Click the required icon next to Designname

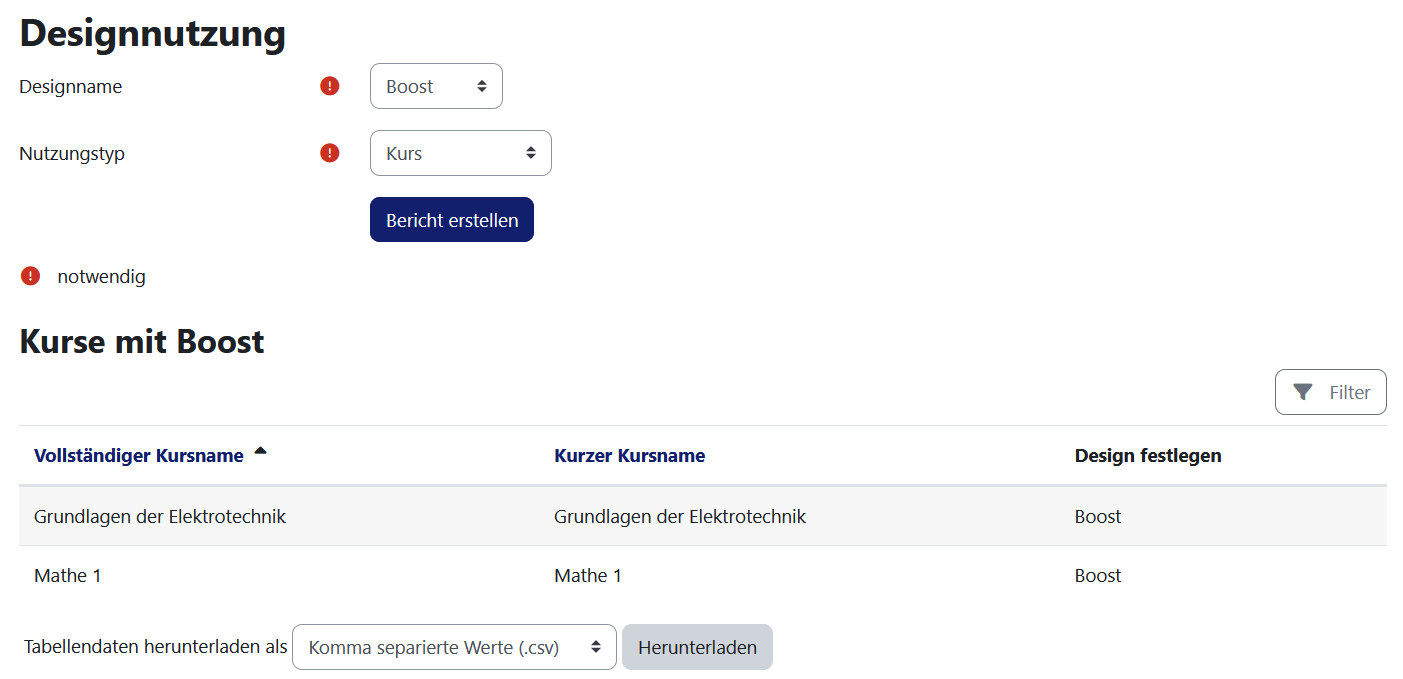330,86
